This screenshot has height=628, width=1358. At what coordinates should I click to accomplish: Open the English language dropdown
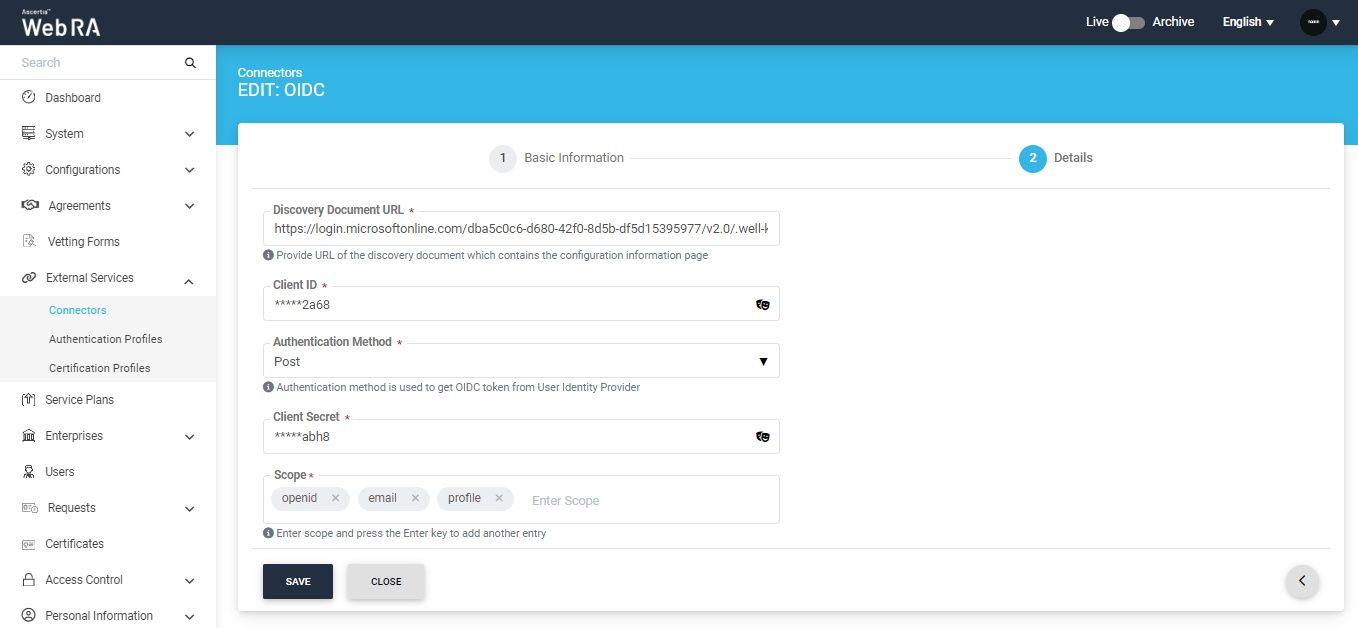click(x=1248, y=22)
